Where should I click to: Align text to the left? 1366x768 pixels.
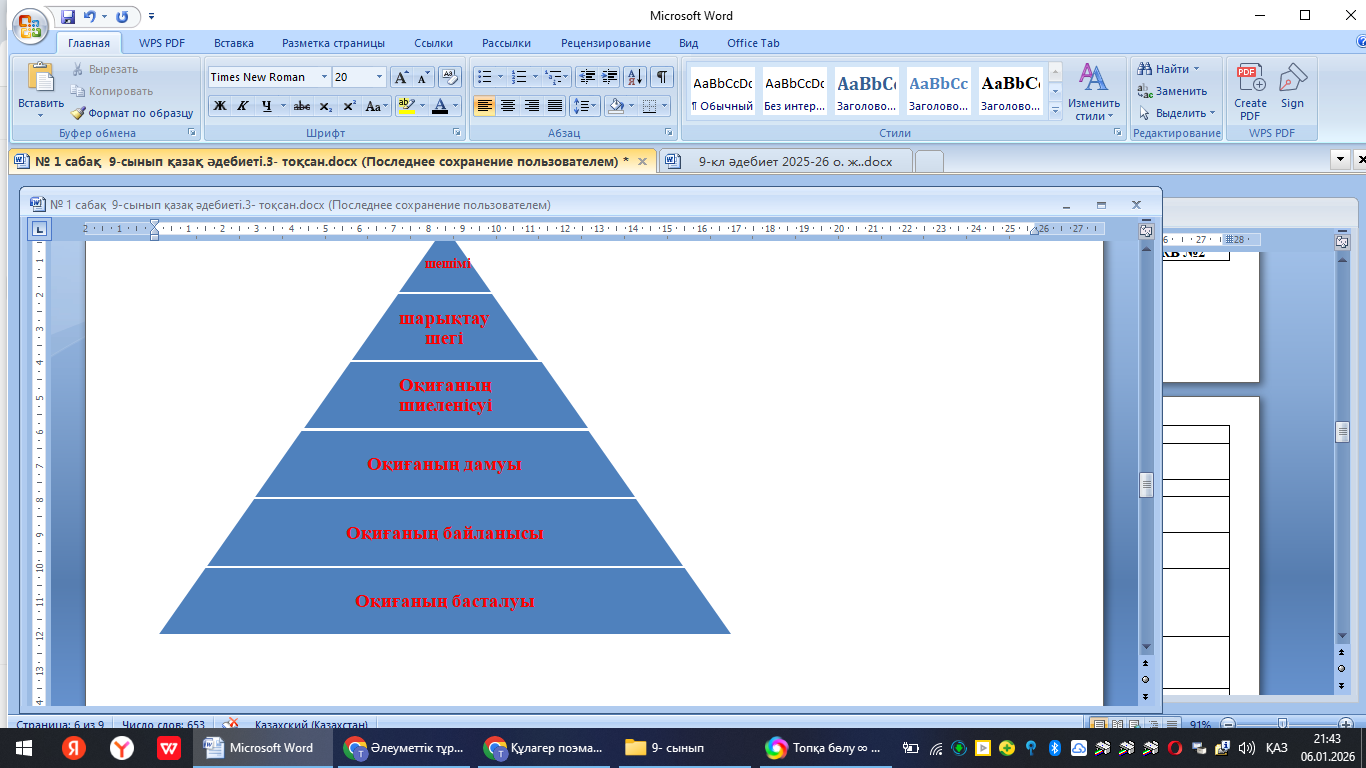484,106
